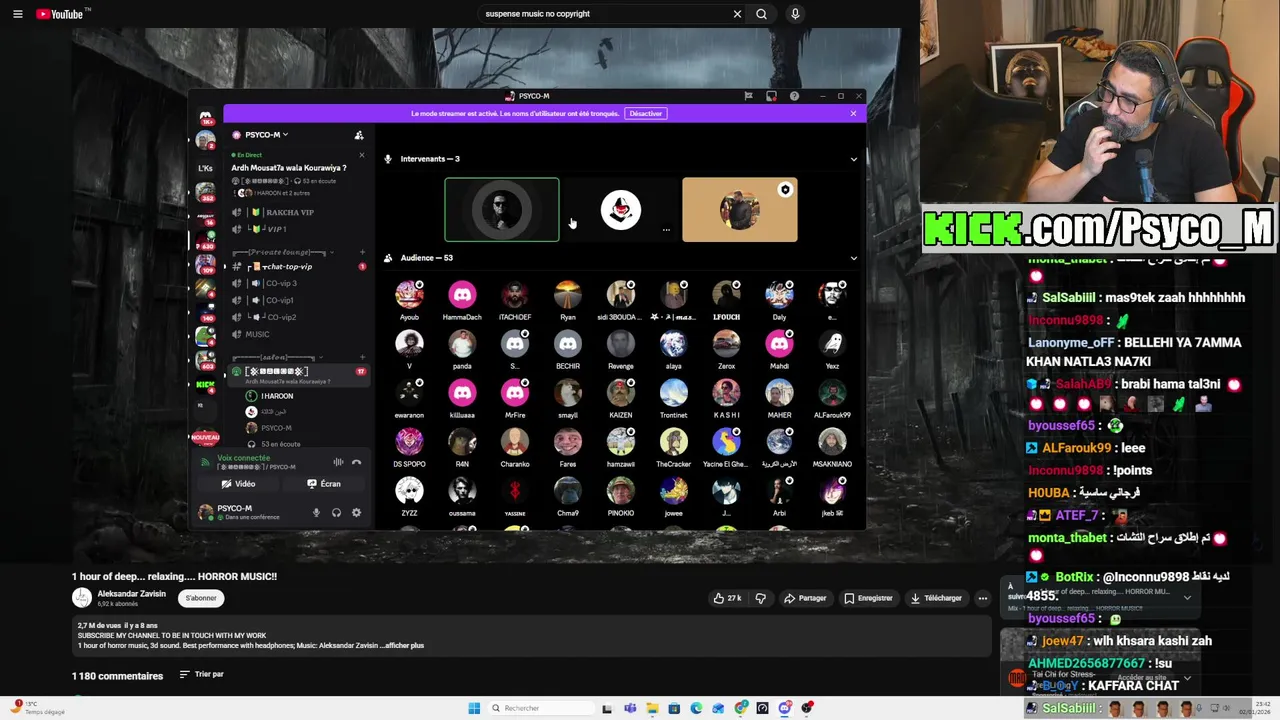Image resolution: width=1280 pixels, height=720 pixels.
Task: Collapse the Audience section chevron
Action: (853, 258)
